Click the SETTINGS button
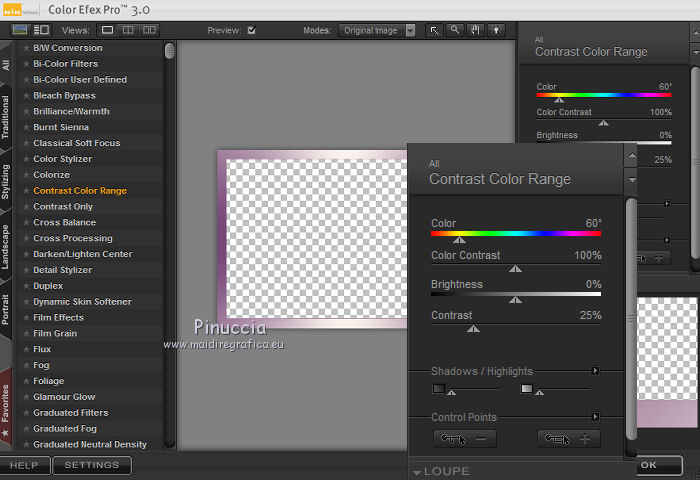 click(92, 465)
